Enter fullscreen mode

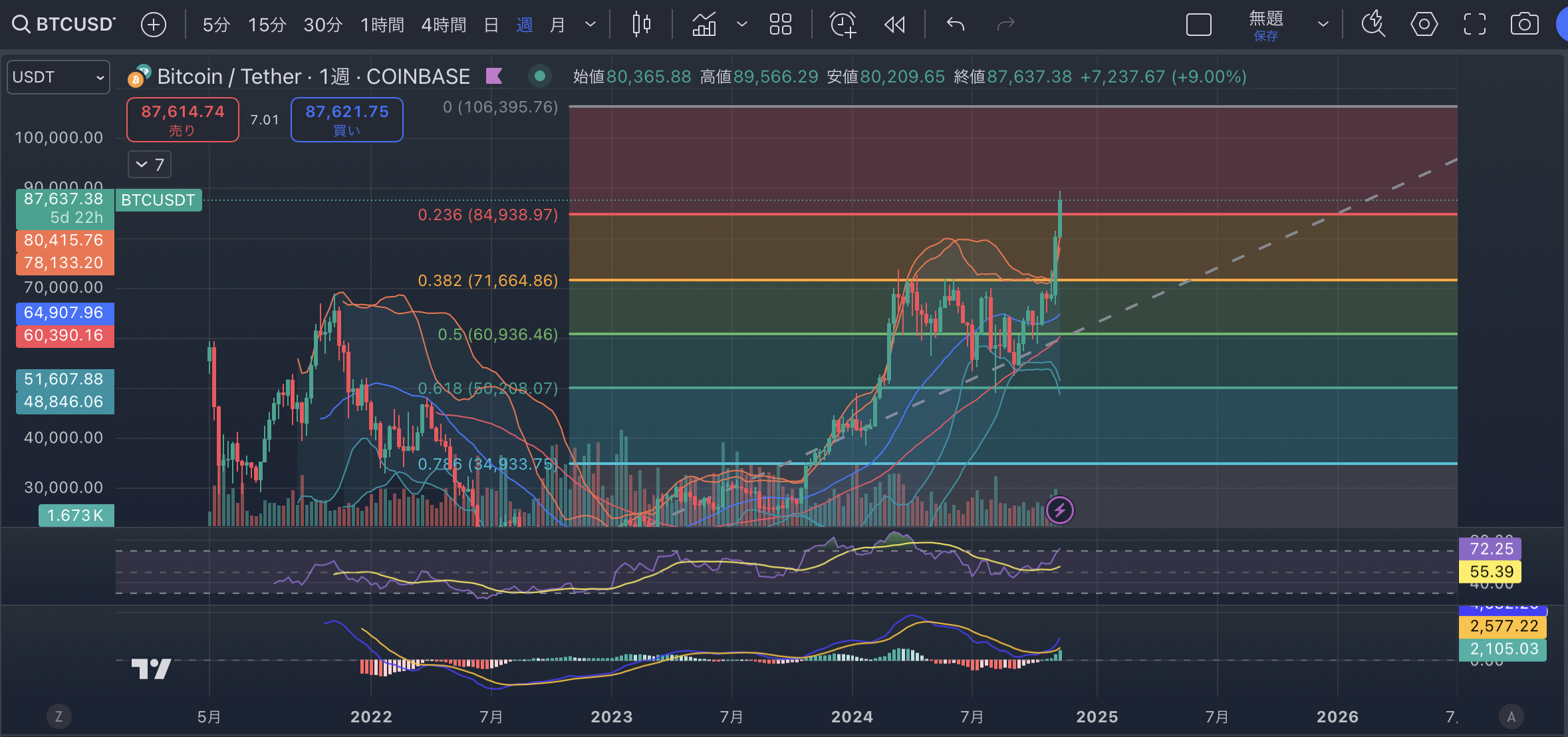(1474, 25)
